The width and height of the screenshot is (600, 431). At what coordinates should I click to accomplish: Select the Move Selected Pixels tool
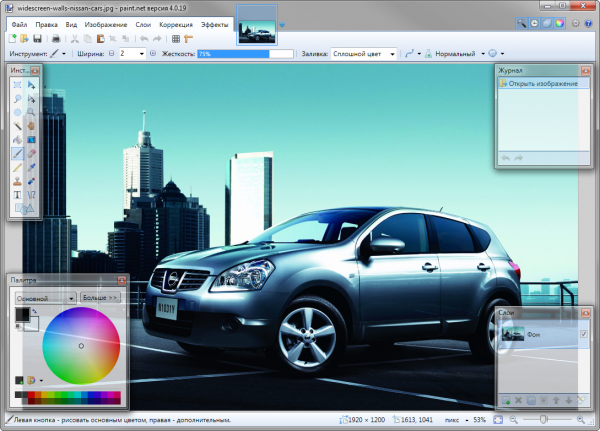tap(31, 85)
